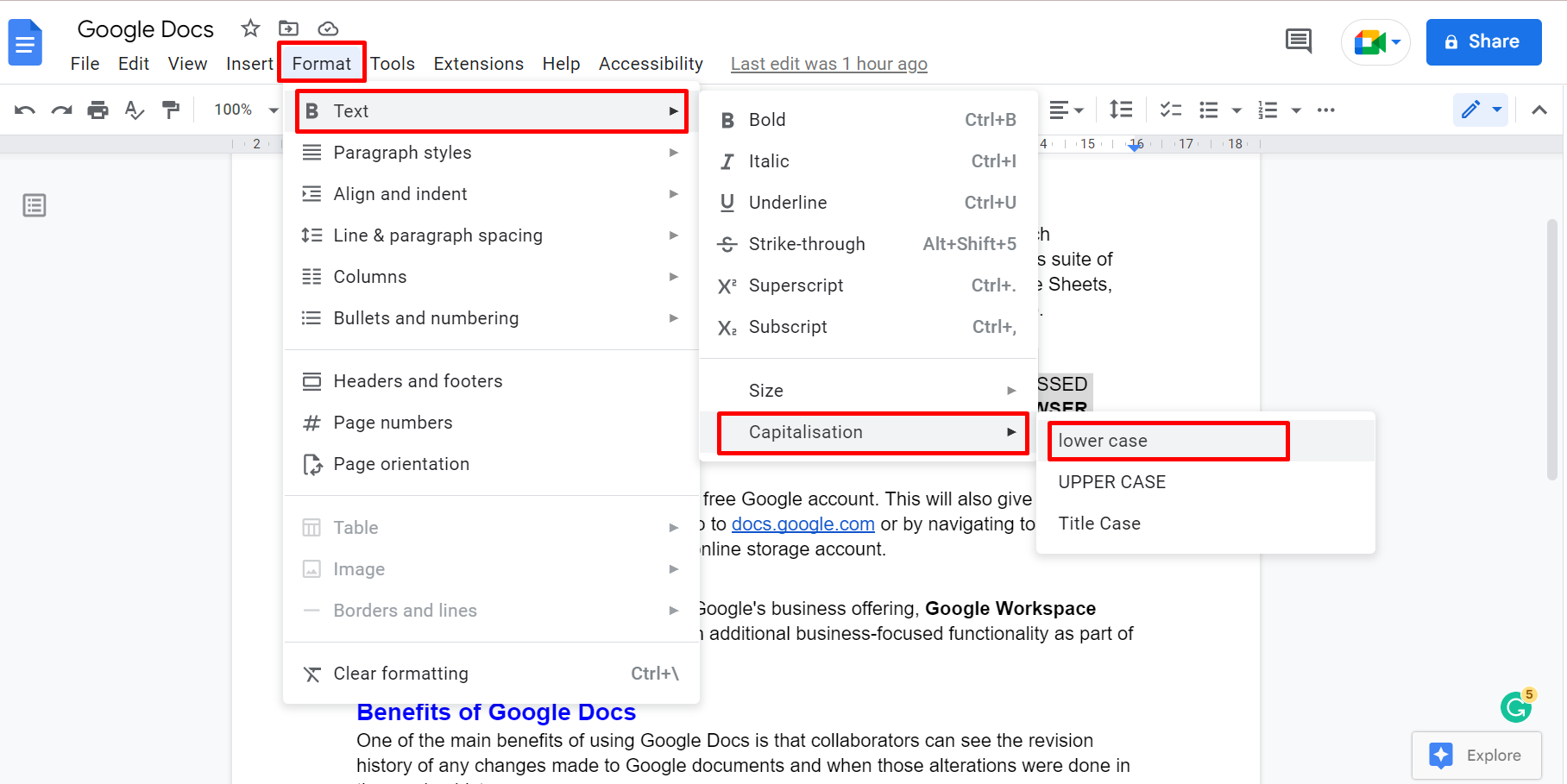Open the comment history icon

tap(1299, 41)
